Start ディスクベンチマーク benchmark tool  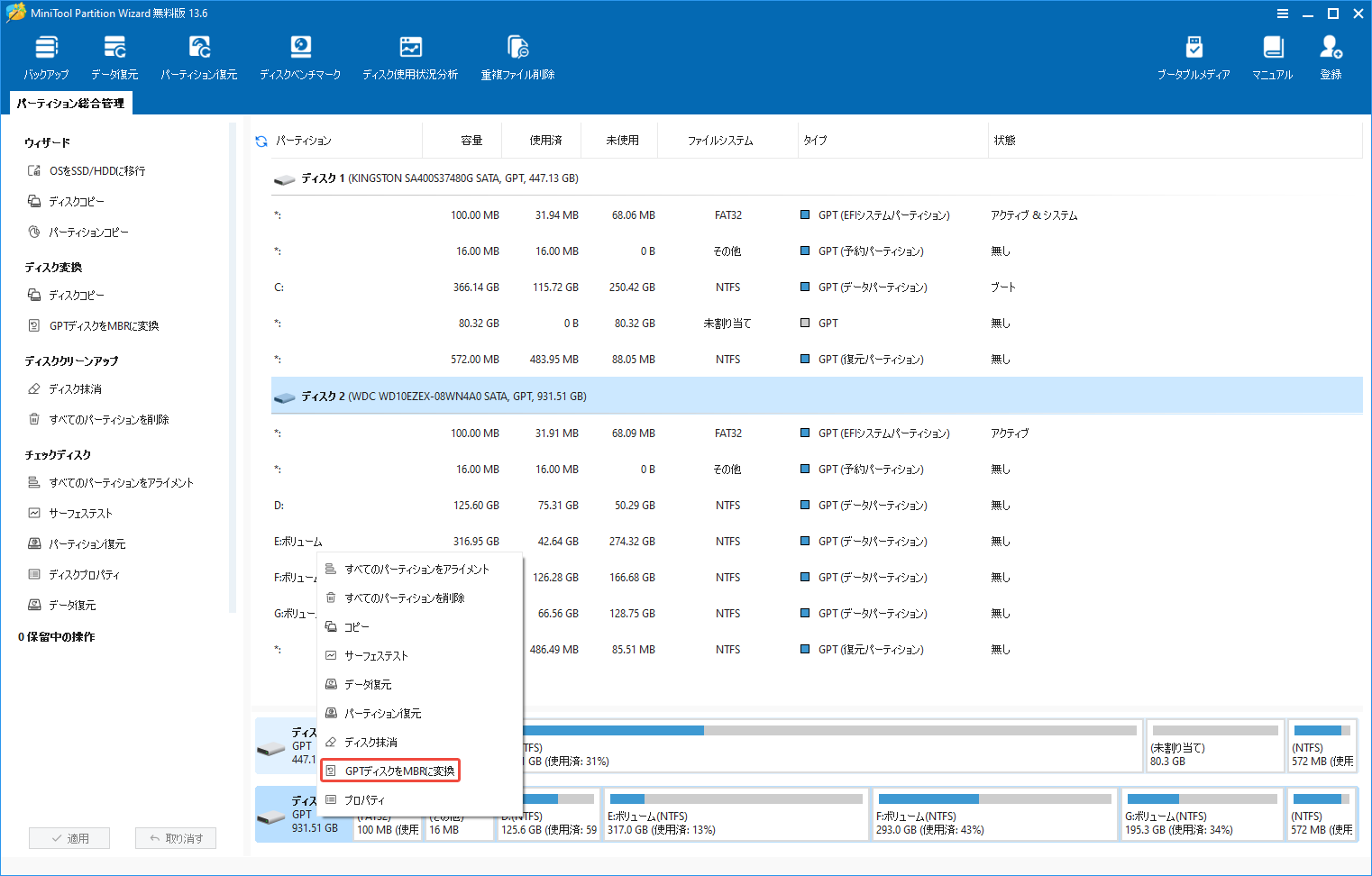[x=300, y=56]
